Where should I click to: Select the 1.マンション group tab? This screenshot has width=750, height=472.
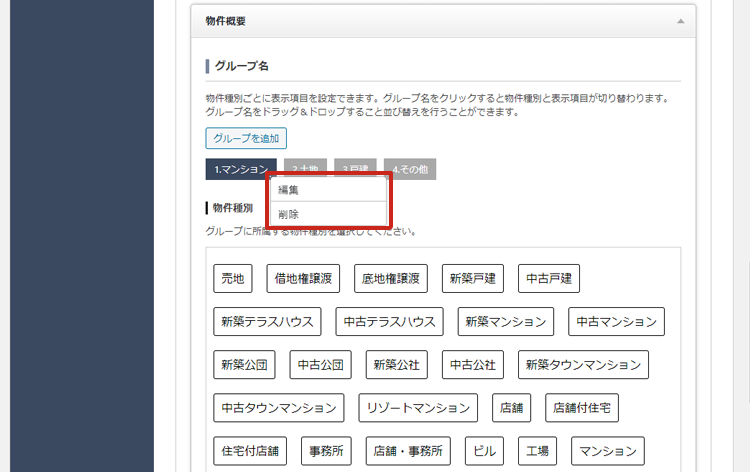240,170
